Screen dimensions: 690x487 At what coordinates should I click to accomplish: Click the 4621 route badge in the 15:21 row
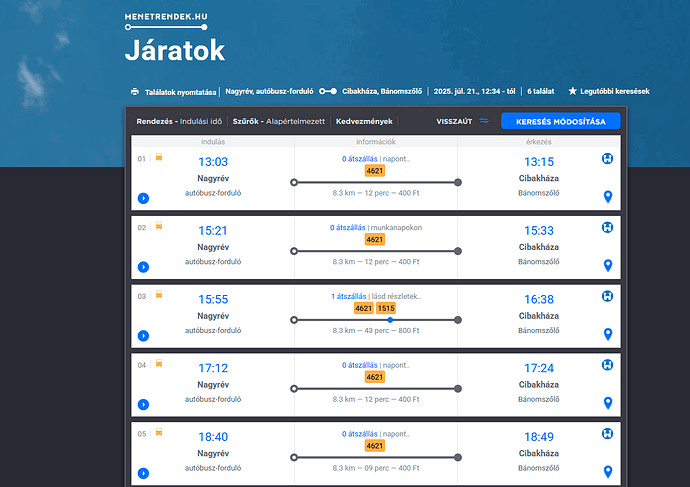(x=375, y=239)
